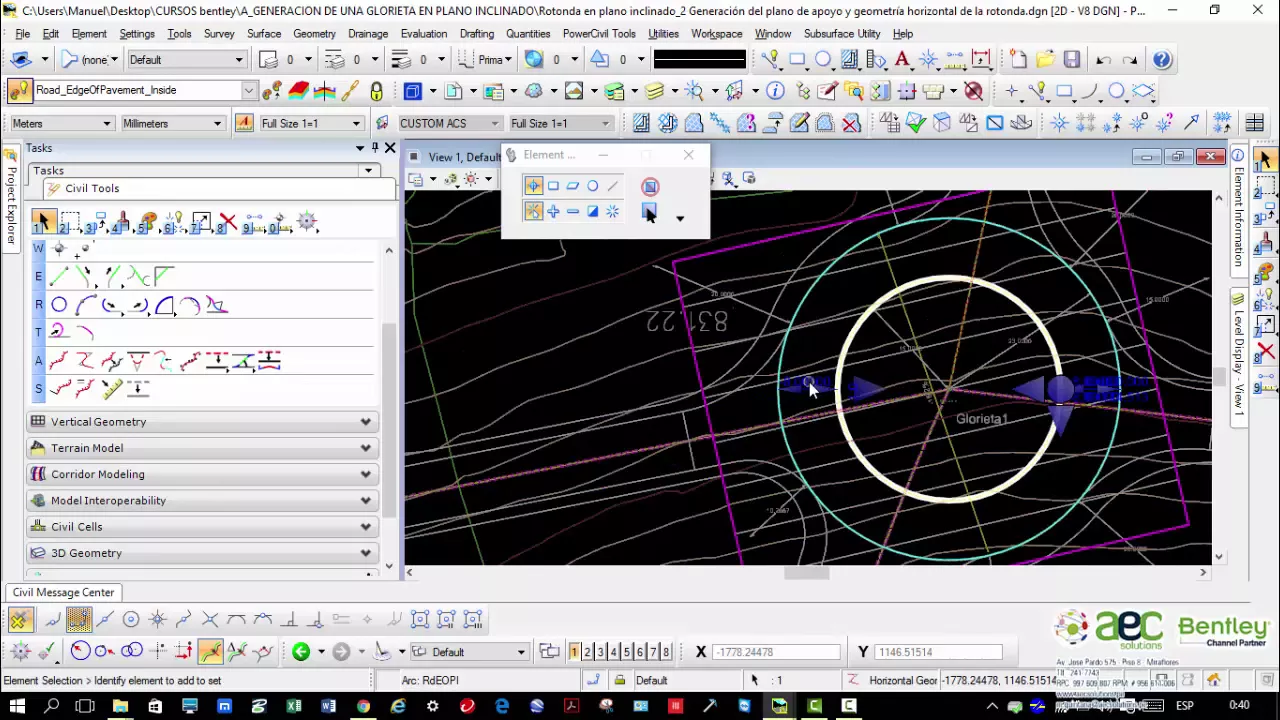Open the dimensioning tool

coord(980,60)
